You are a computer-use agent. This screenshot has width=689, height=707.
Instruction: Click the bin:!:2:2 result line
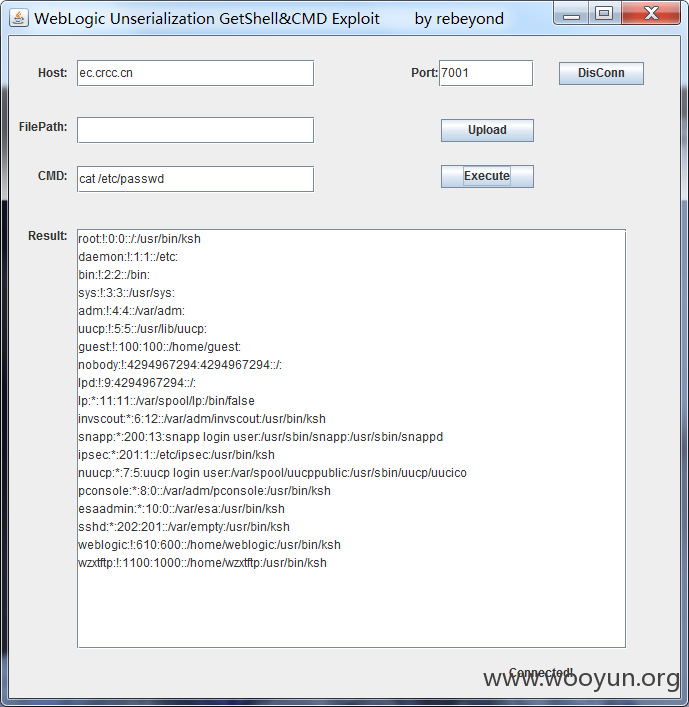point(114,275)
